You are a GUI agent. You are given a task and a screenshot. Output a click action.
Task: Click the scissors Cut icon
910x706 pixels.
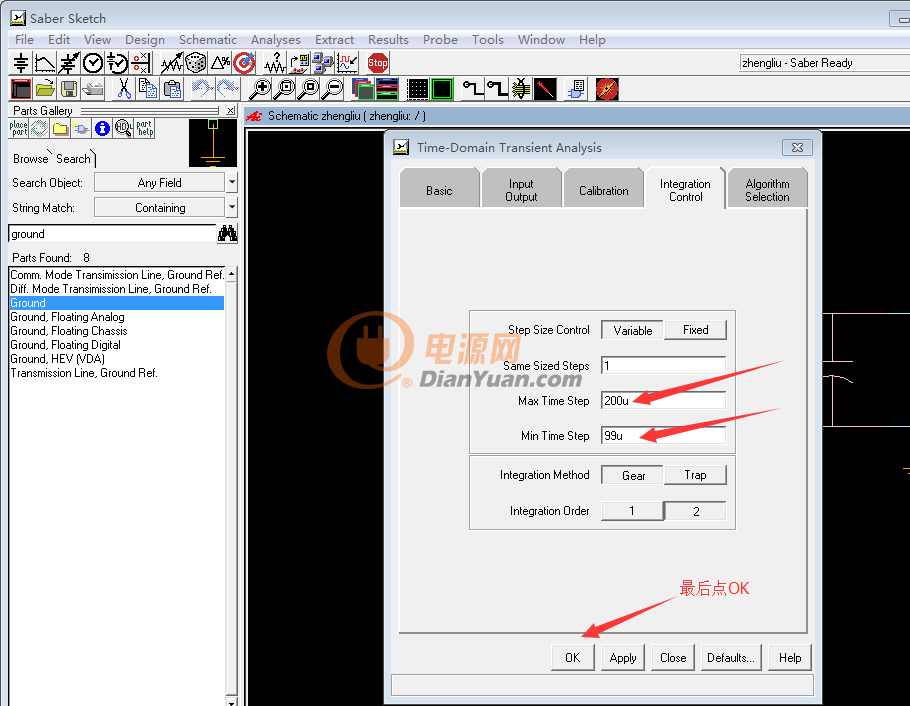pyautogui.click(x=124, y=89)
